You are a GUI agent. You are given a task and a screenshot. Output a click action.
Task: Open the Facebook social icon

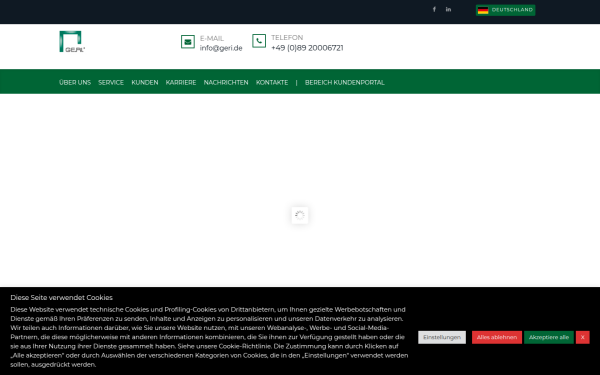pyautogui.click(x=434, y=10)
